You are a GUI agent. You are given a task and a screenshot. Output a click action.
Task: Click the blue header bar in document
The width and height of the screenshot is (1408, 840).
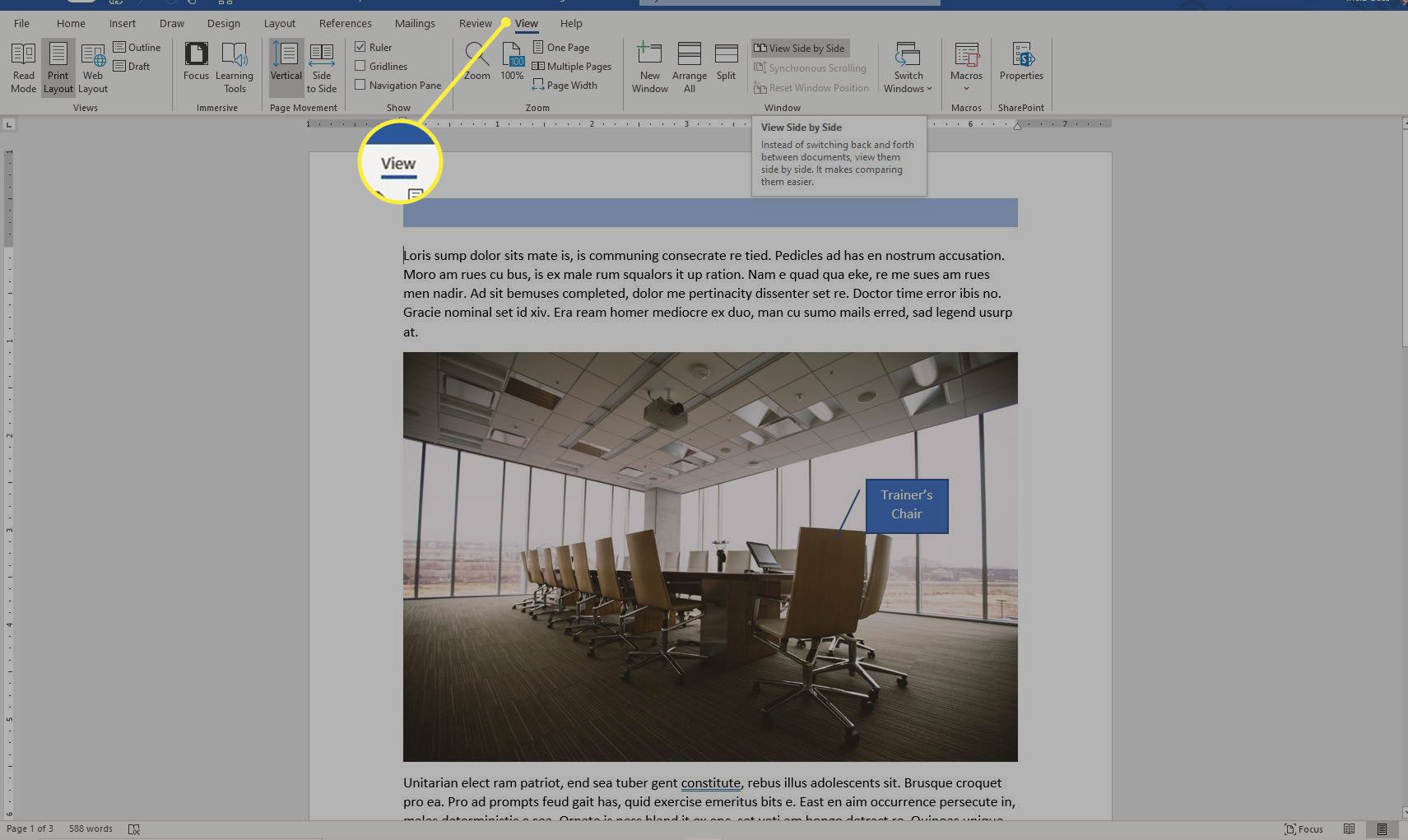click(710, 212)
